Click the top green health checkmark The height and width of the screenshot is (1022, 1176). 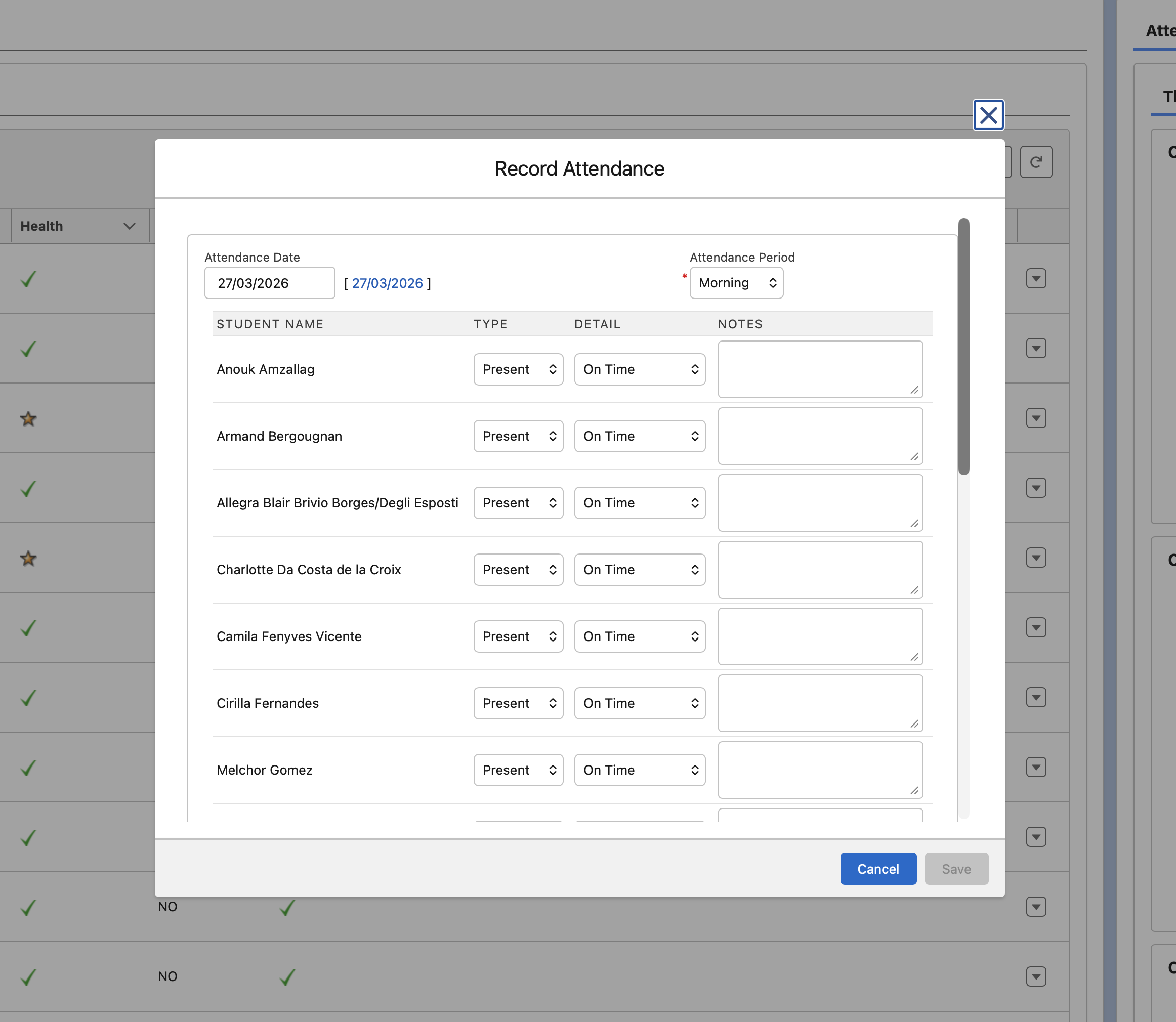(28, 279)
